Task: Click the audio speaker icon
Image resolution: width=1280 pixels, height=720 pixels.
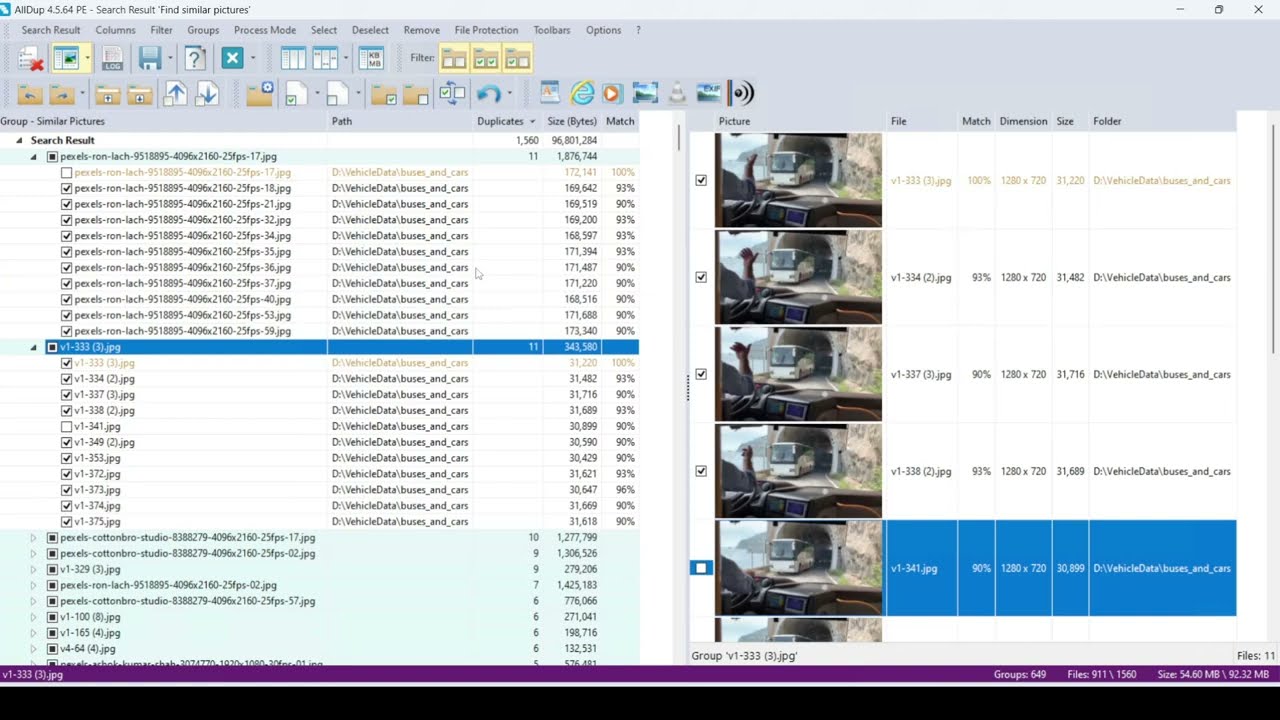Action: point(741,94)
